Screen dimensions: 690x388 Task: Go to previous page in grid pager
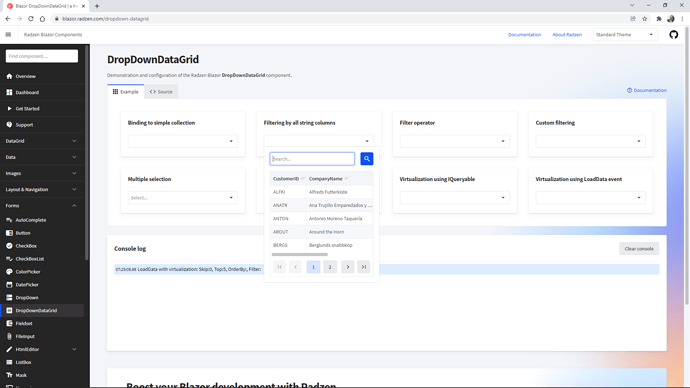295,267
